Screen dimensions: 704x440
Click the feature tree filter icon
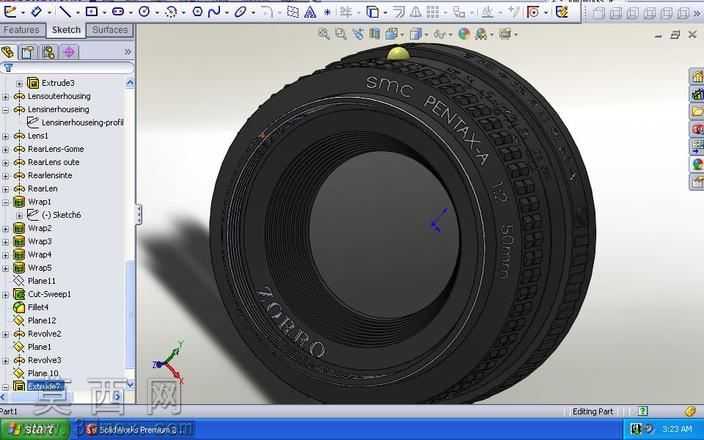tap(8, 68)
